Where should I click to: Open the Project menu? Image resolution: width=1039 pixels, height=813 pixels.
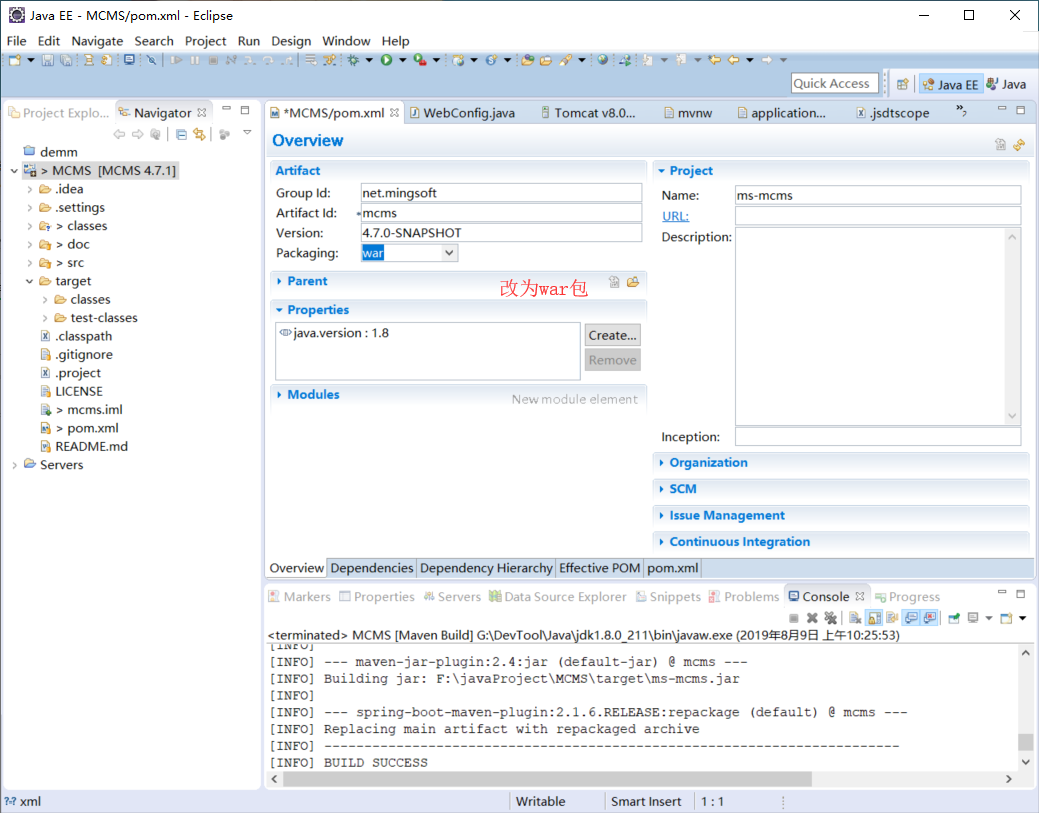coord(205,41)
